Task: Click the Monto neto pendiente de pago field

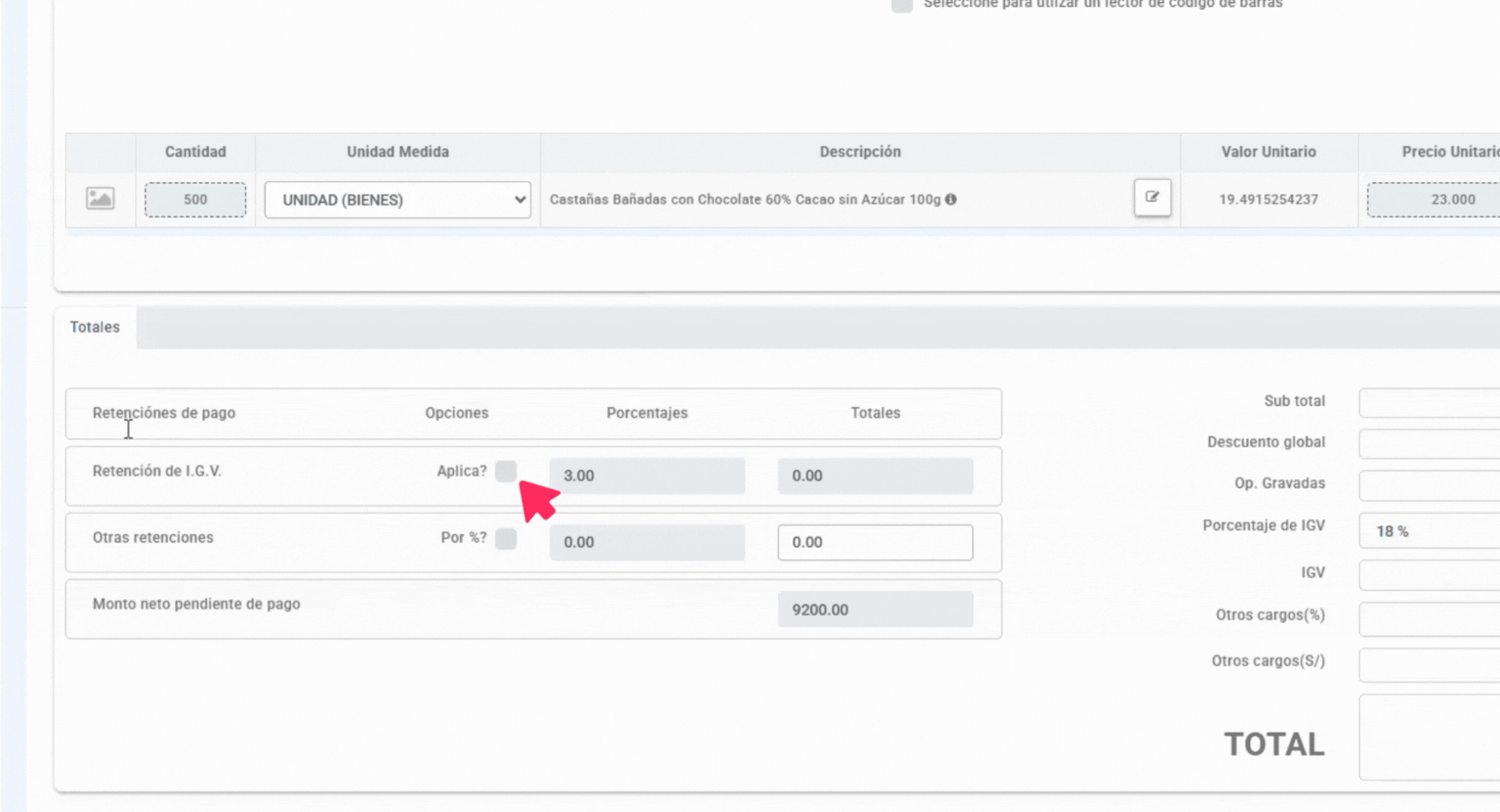Action: click(x=875, y=610)
